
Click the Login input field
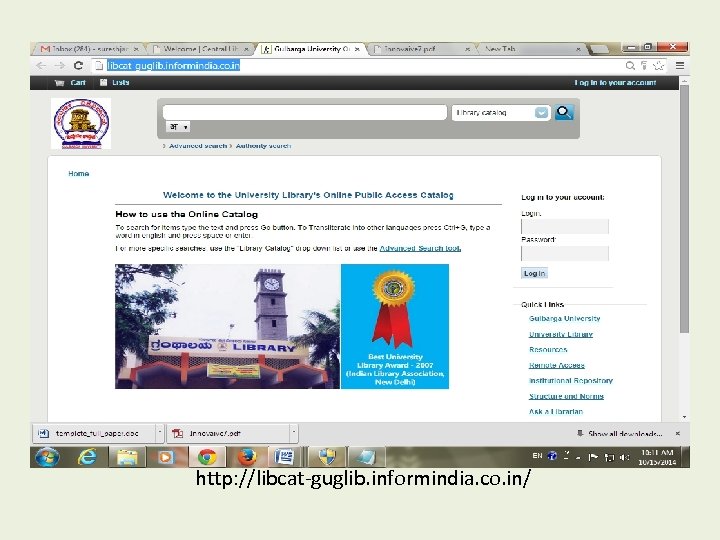click(x=565, y=226)
